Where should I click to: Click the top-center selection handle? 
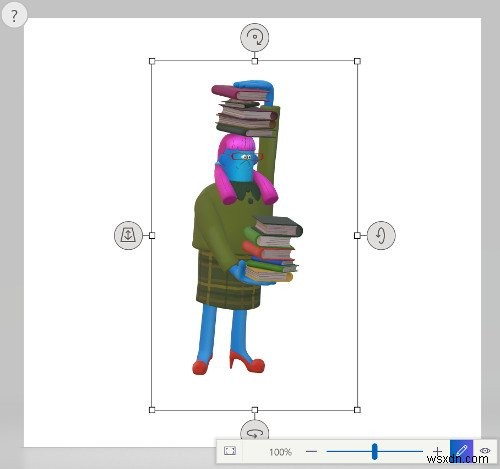[255, 61]
